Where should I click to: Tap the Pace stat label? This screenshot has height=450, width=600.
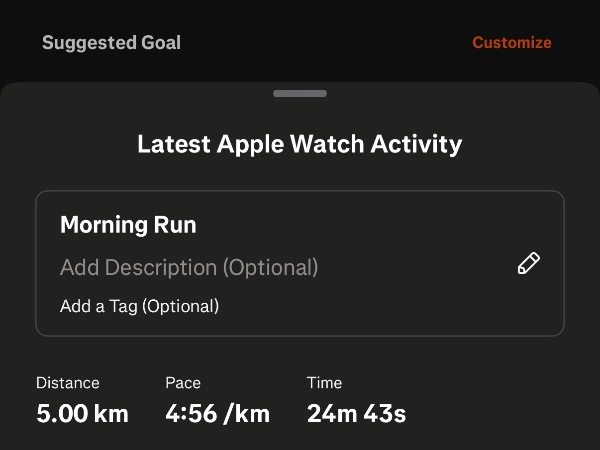[183, 383]
